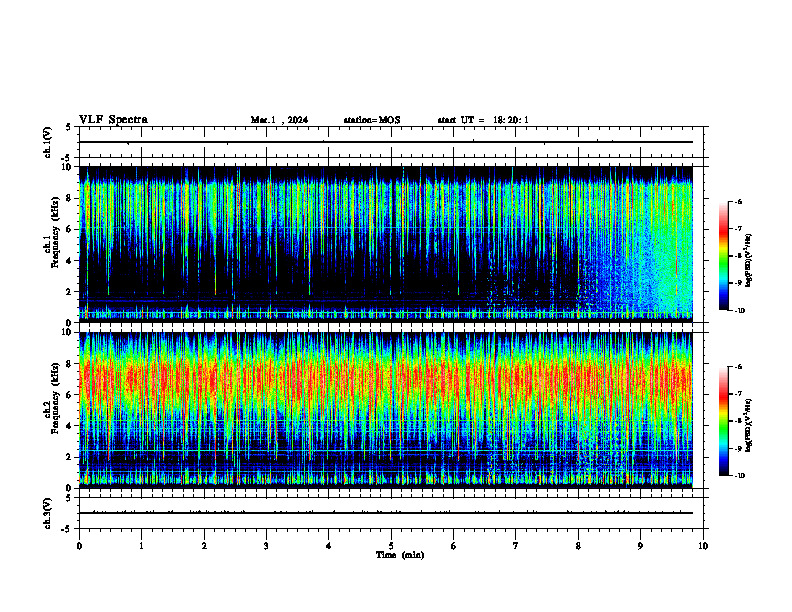Click time axis tick label 4
792x612 pixels.
click(x=328, y=546)
